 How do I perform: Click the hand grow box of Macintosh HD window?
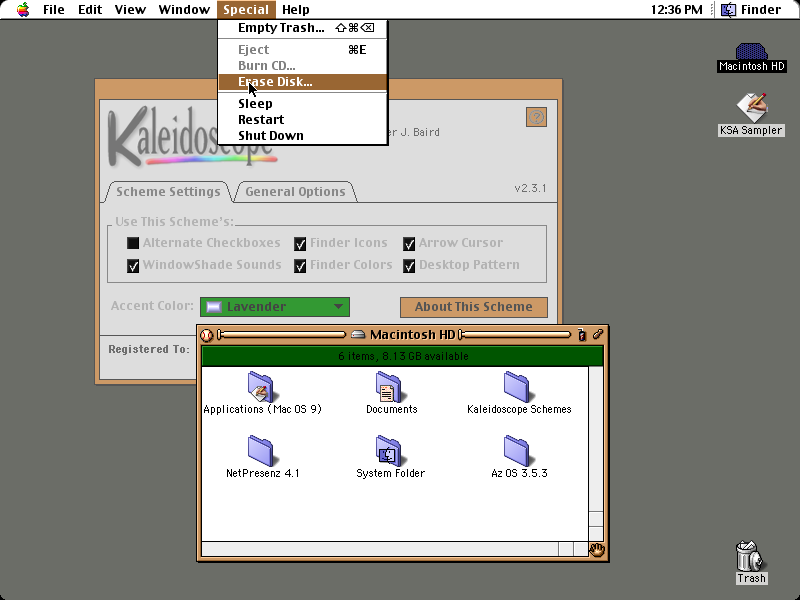tap(596, 549)
